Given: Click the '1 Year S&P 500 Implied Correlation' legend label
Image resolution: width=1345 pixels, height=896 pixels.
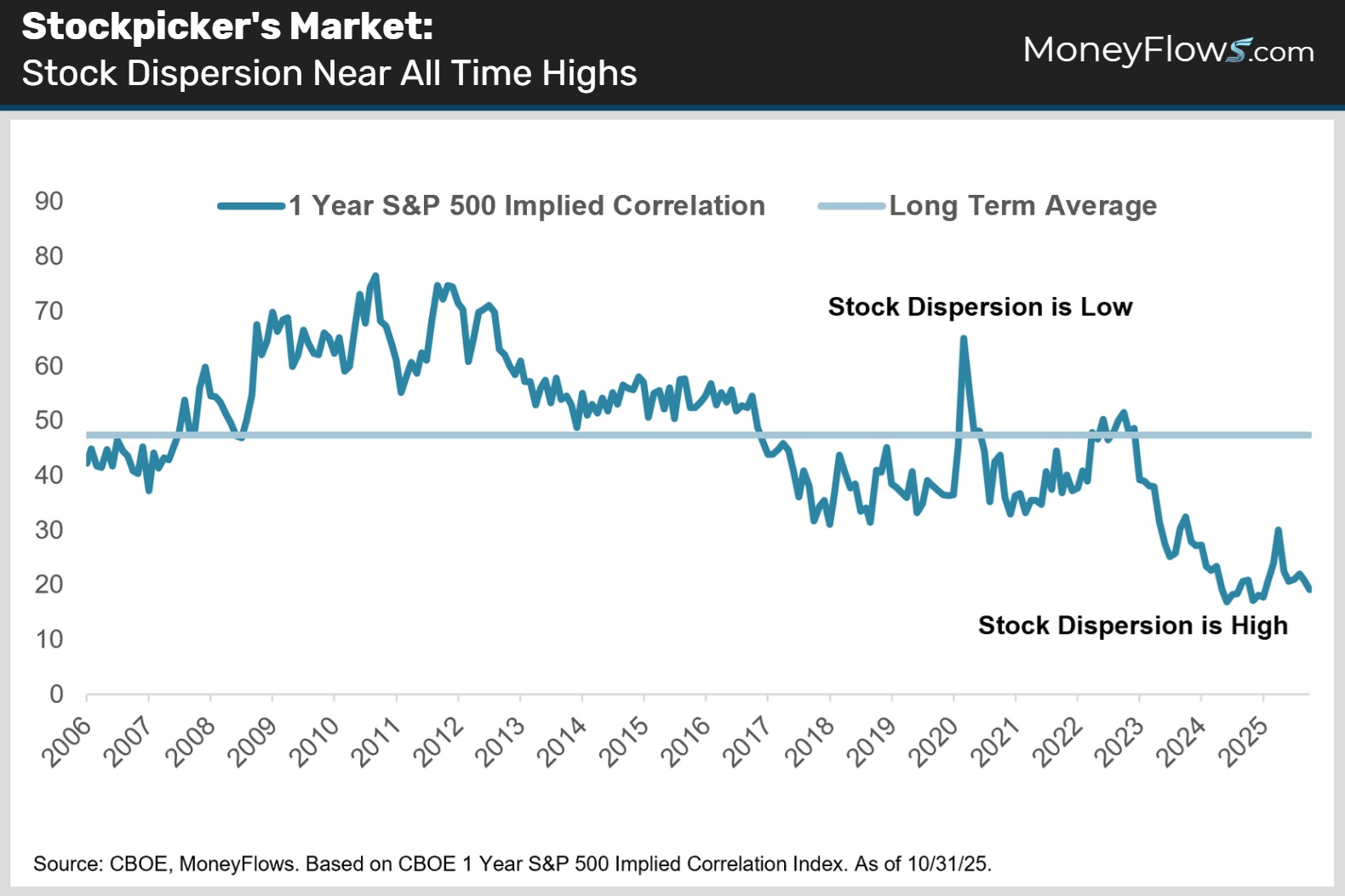Looking at the screenshot, I should pos(527,206).
